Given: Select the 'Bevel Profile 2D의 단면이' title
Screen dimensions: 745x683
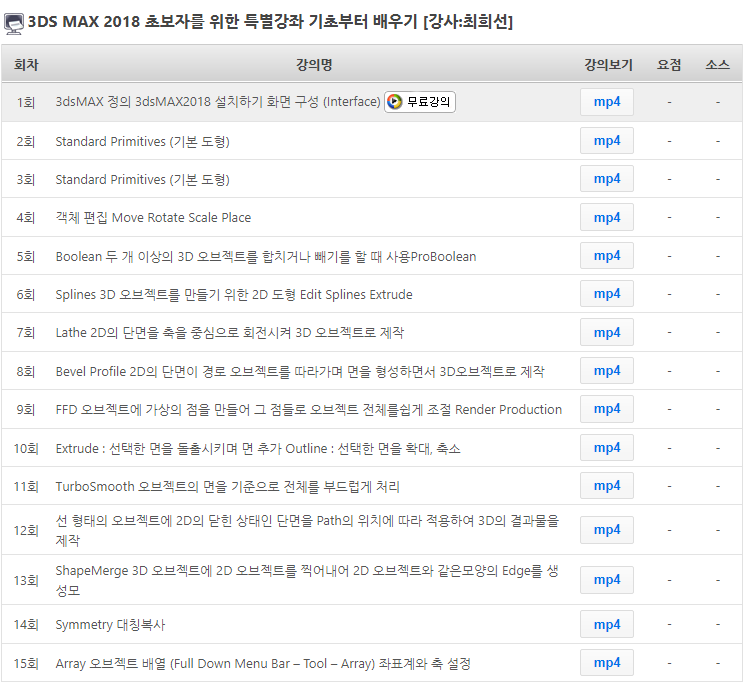Looking at the screenshot, I should pyautogui.click(x=300, y=371).
